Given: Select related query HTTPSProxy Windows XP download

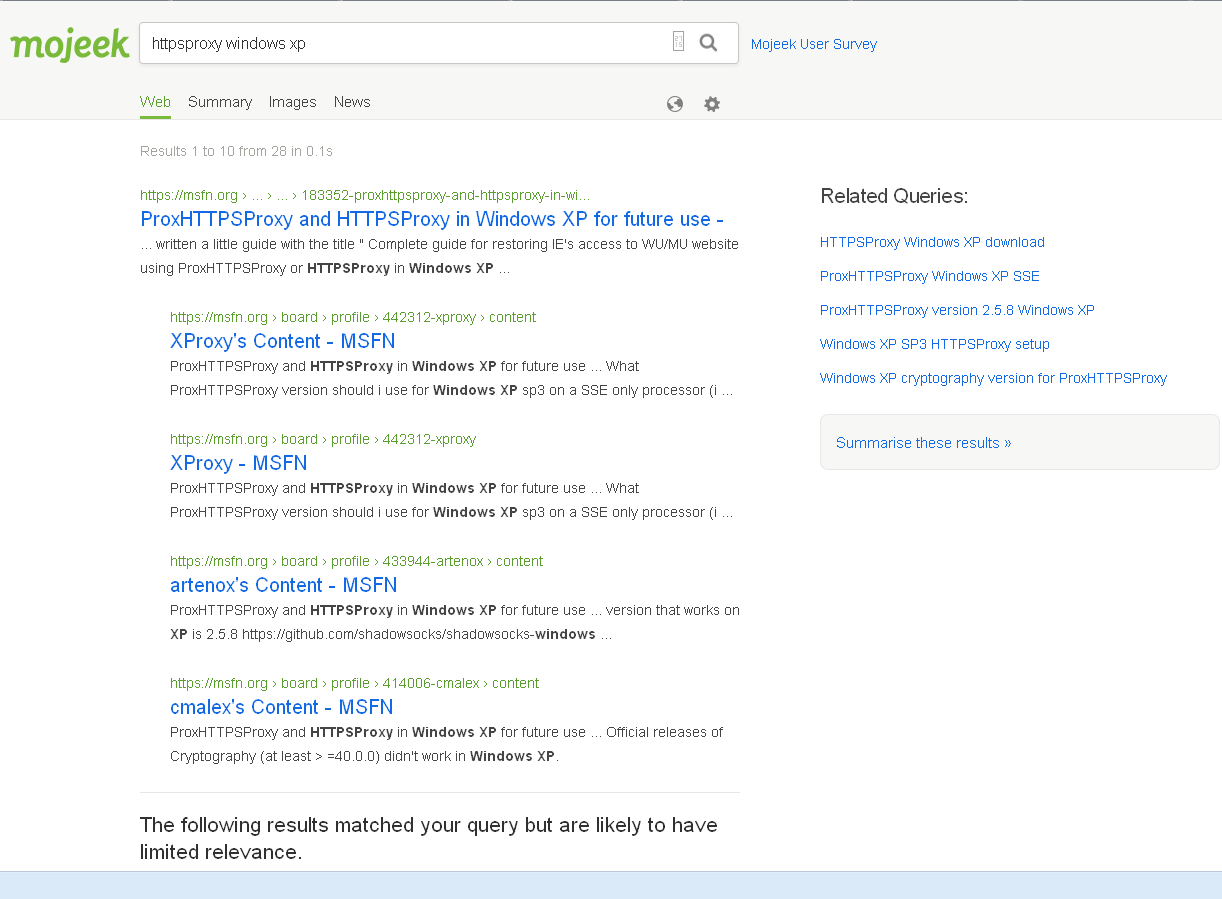Looking at the screenshot, I should click(932, 242).
